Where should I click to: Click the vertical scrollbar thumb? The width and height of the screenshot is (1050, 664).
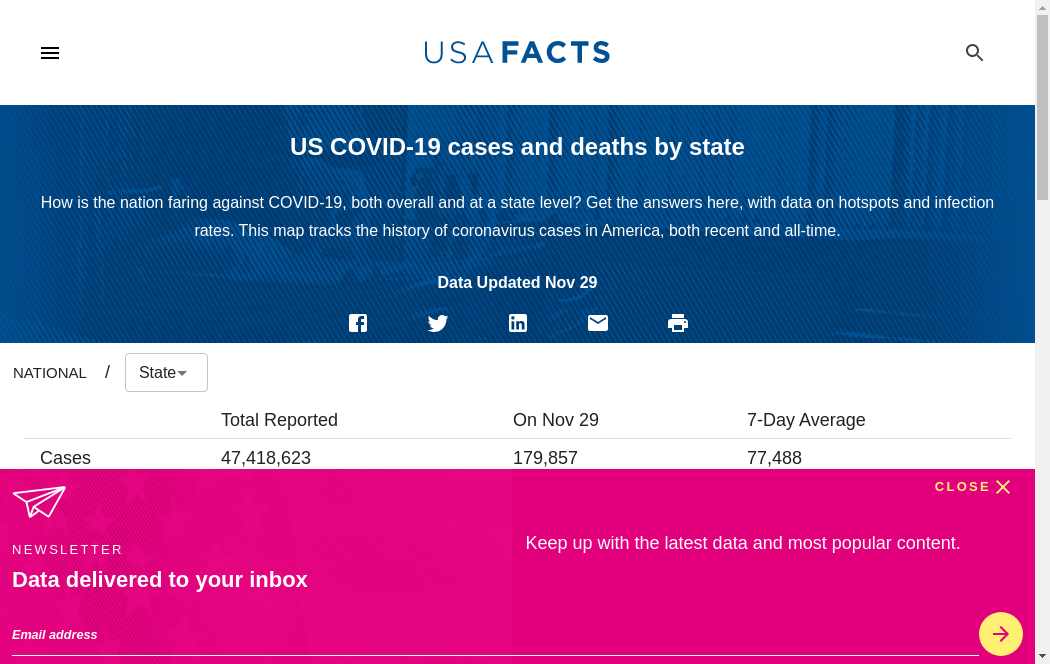click(1042, 100)
